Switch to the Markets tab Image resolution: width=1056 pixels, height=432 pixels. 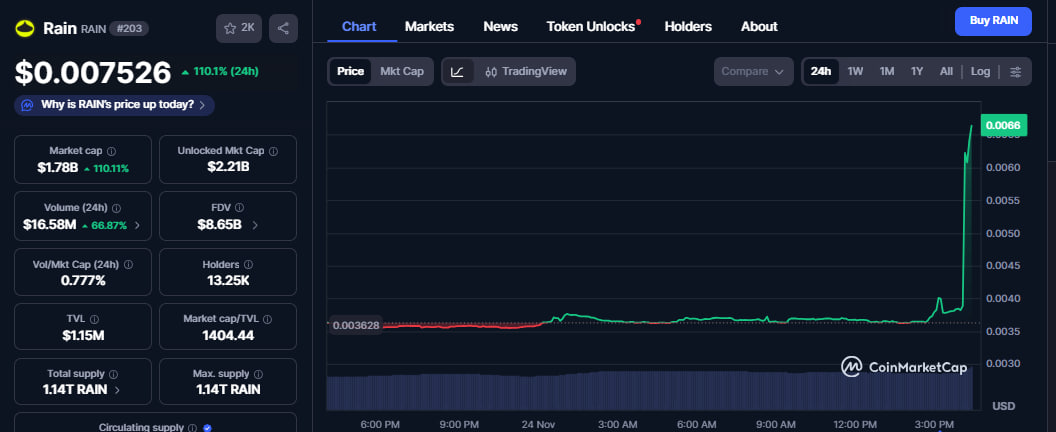coord(429,26)
